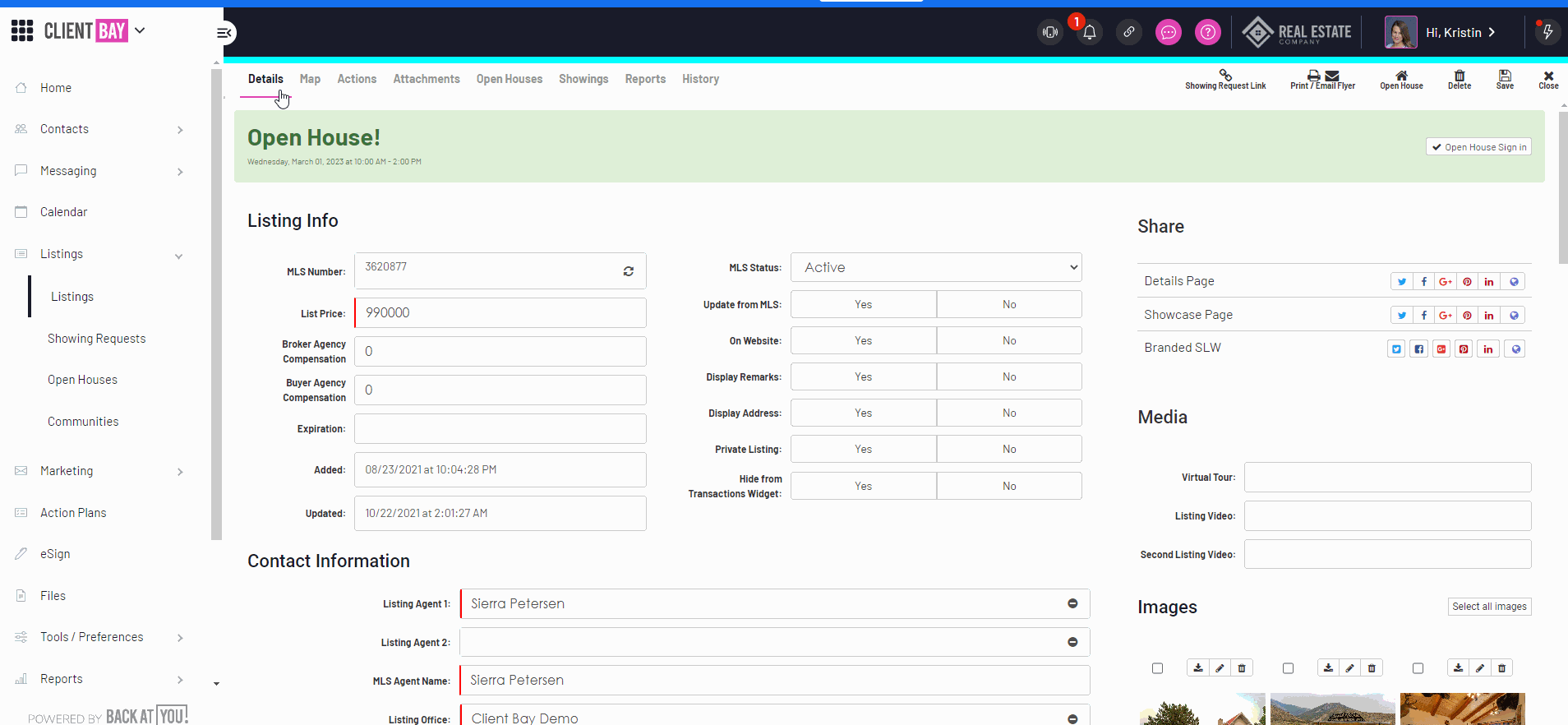The image size is (1568, 725).
Task: Tick the second image checkbox
Action: [1288, 668]
